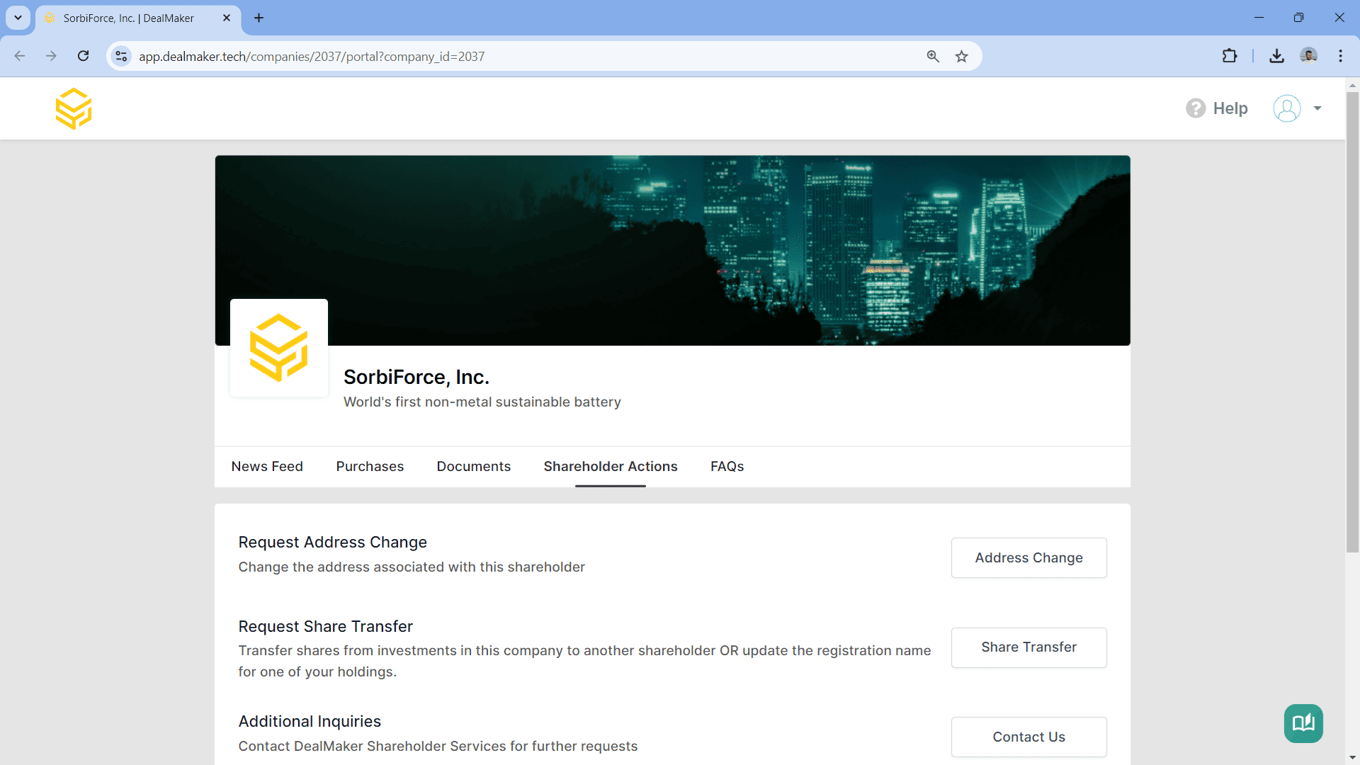The height and width of the screenshot is (765, 1360).
Task: Switch to the News Feed tab
Action: [267, 466]
